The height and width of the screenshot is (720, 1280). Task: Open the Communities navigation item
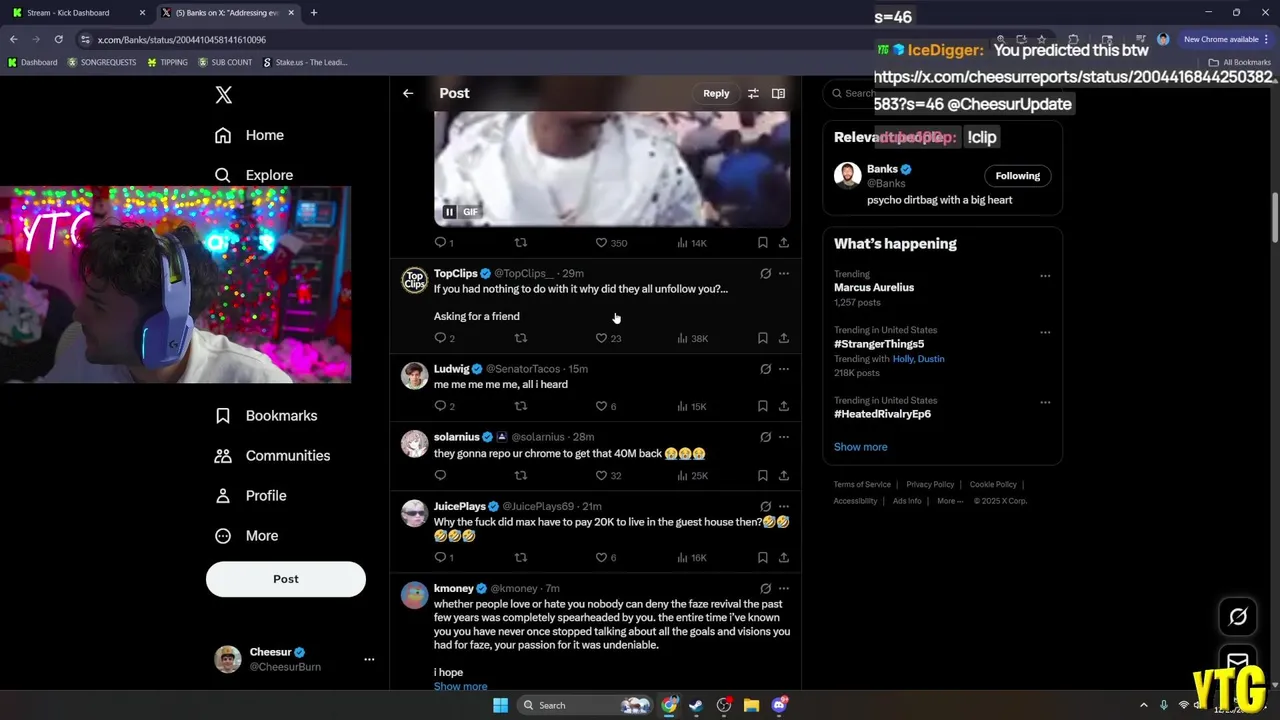point(272,456)
